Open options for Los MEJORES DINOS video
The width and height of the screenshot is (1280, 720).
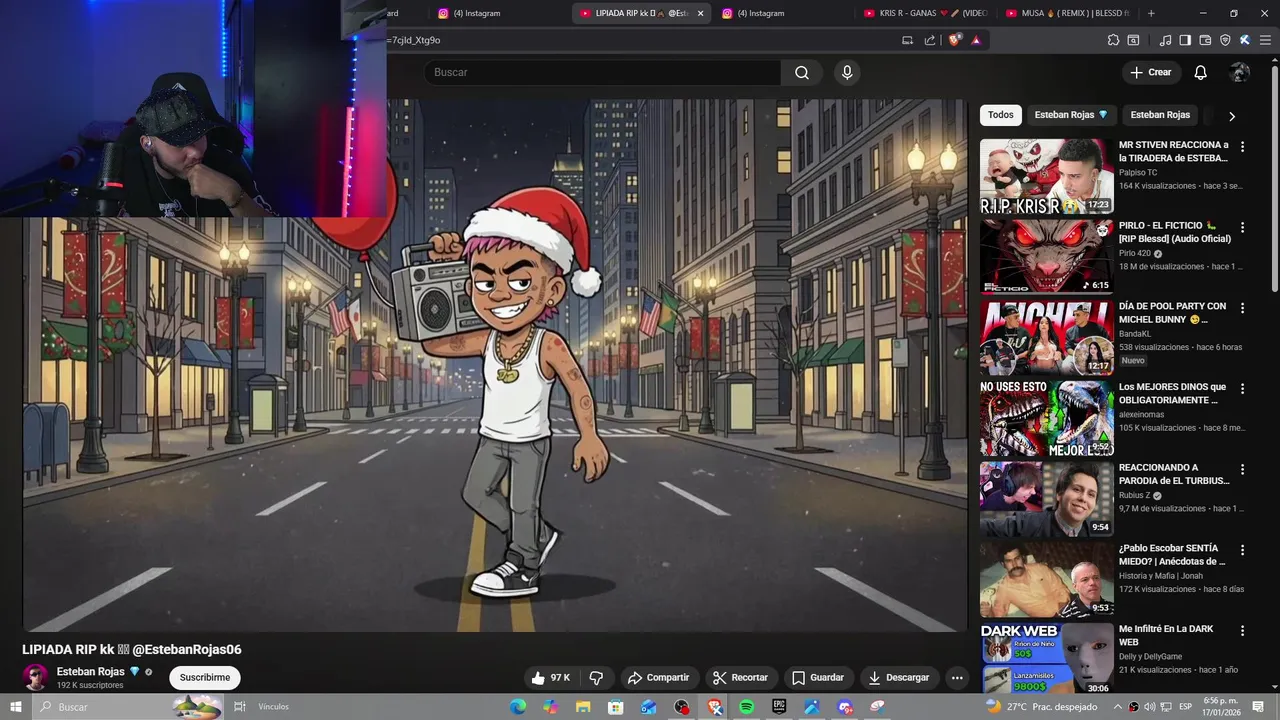(x=1242, y=388)
